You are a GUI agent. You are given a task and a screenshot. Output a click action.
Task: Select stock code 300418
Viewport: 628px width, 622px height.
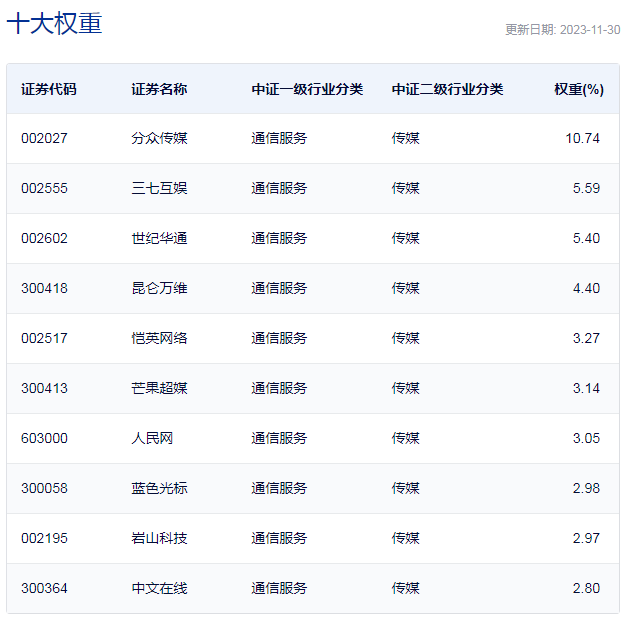click(44, 288)
